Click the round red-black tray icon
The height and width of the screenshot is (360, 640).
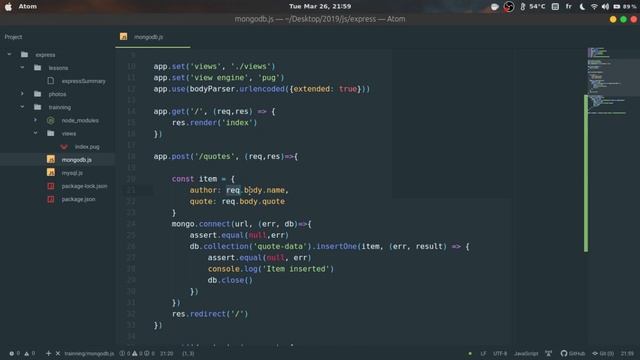coord(509,7)
